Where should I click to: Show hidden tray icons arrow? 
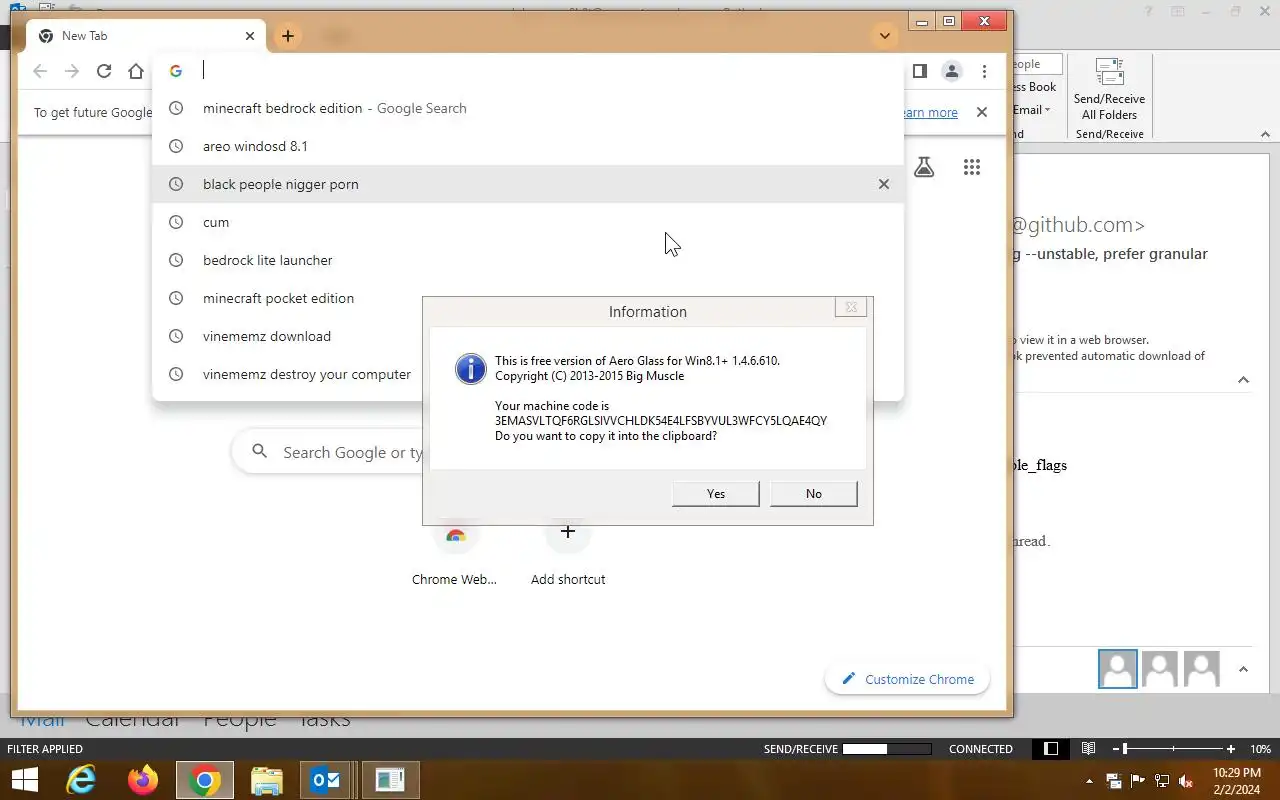tap(1089, 781)
